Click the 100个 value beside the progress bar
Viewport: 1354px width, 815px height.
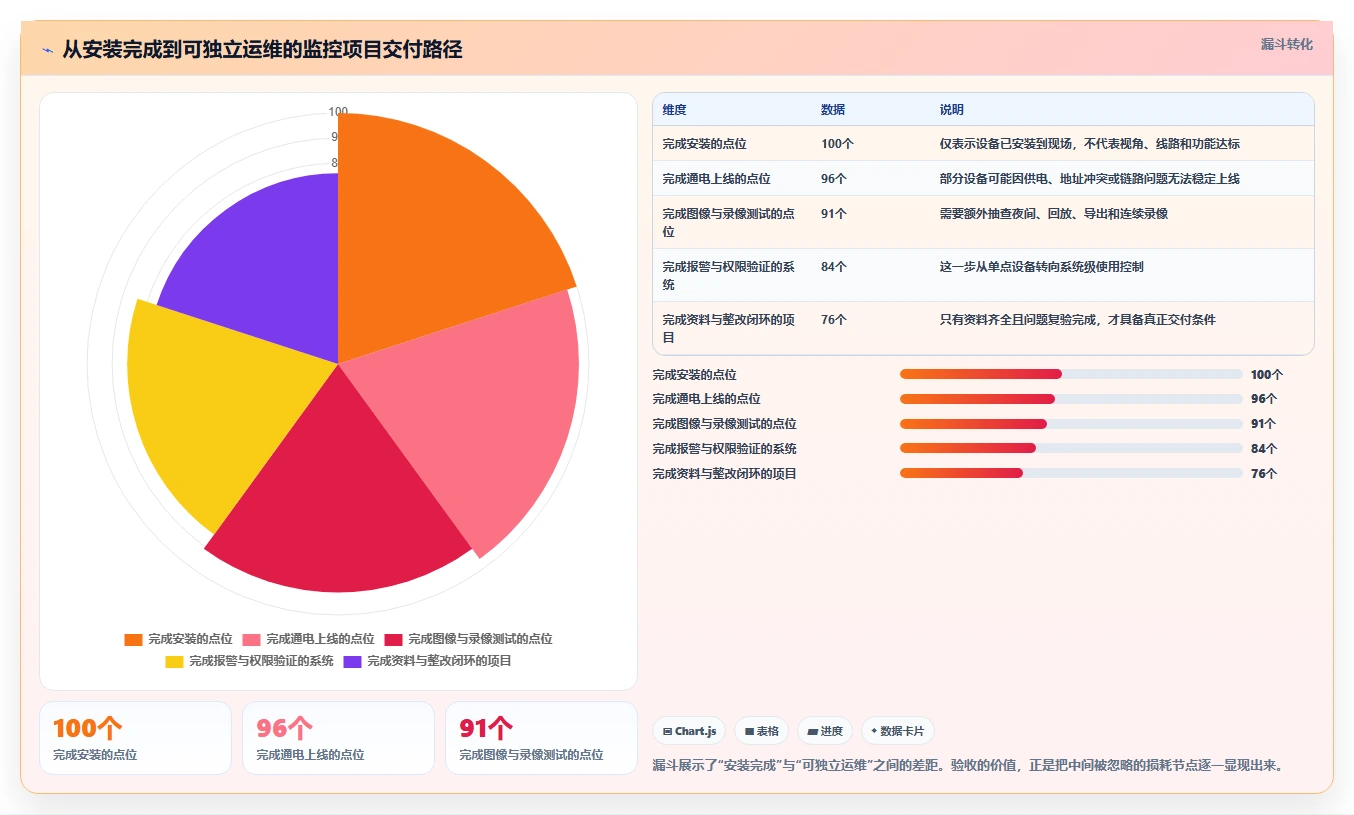tap(1267, 375)
